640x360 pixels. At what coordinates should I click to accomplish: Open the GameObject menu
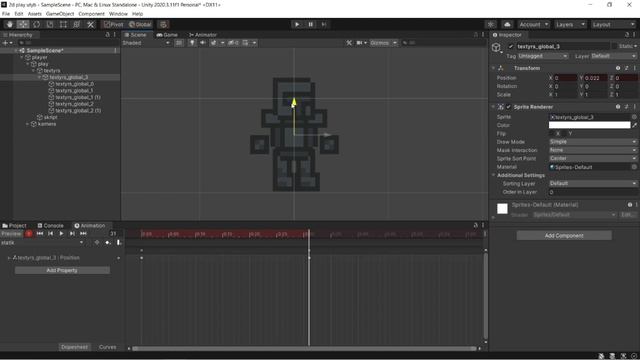(60, 13)
